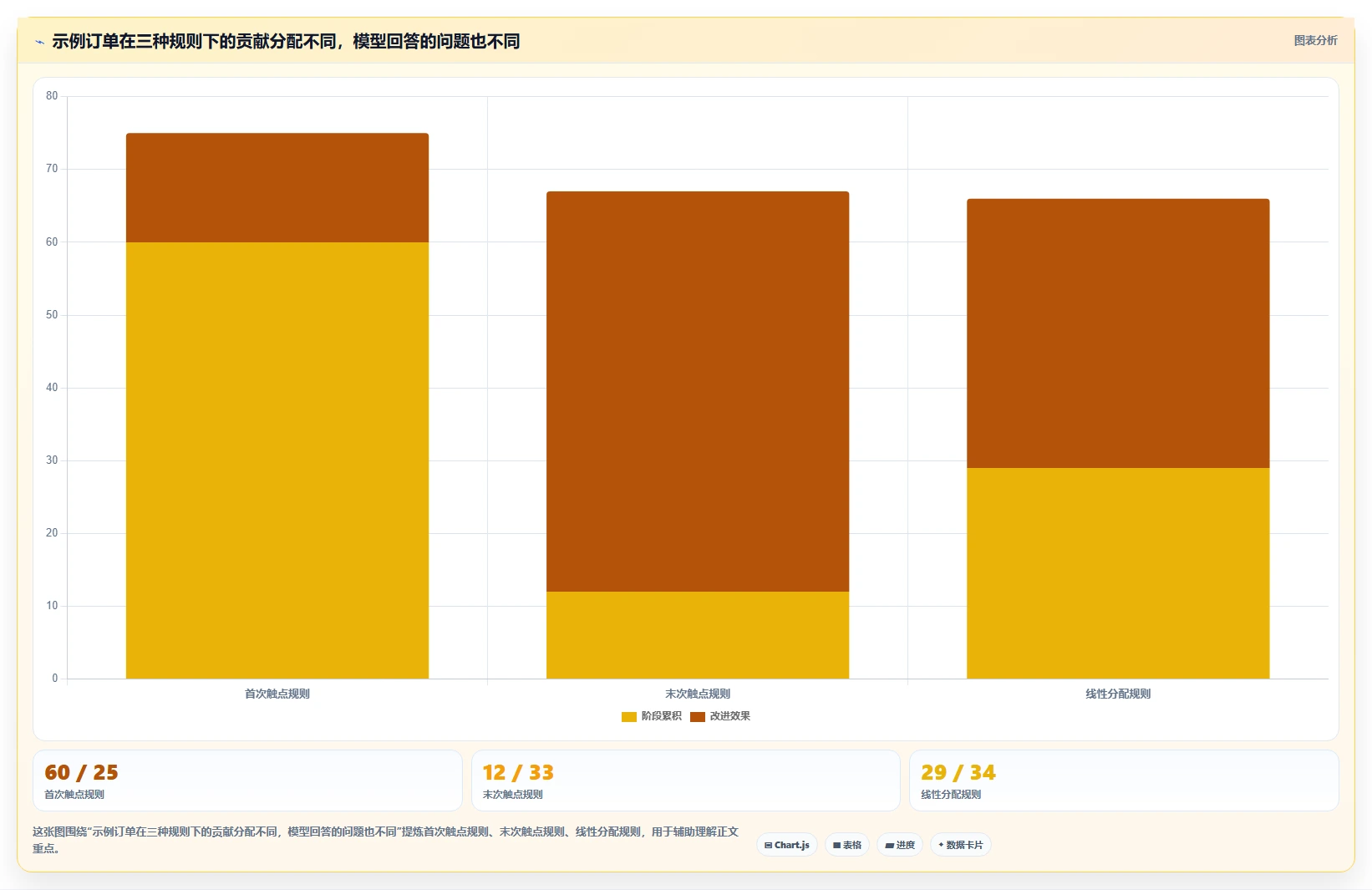Click the yellow segment of 线性分配规则 bar
Screen dimensions: 1372x890
1118,573
